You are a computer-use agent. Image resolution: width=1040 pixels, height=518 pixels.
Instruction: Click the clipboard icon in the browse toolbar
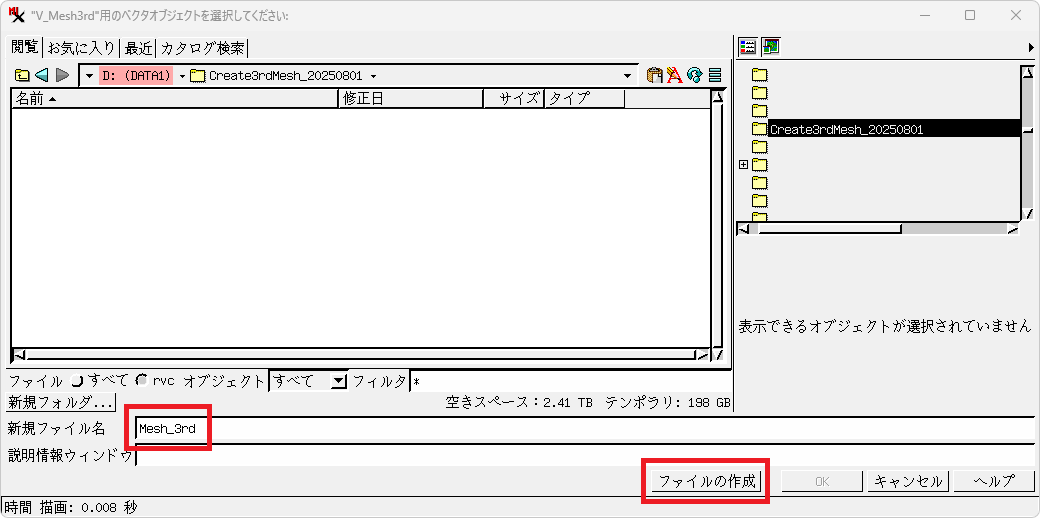[654, 75]
